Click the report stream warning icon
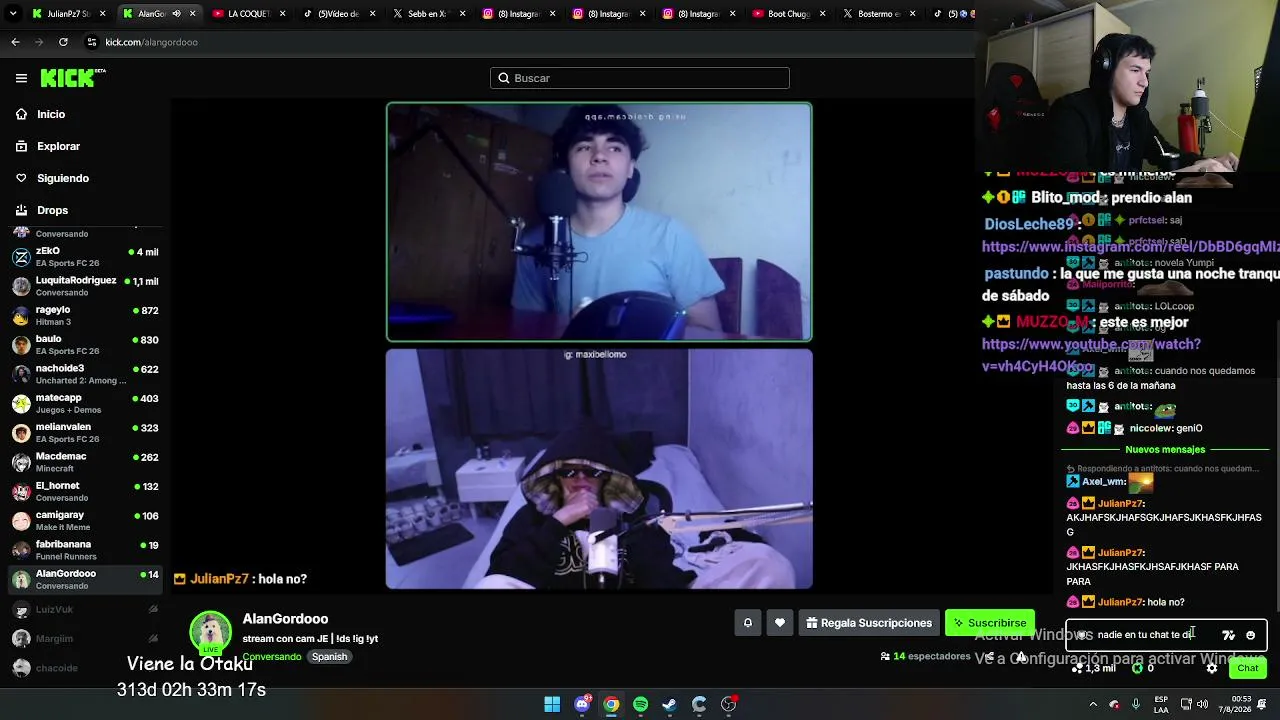The image size is (1280, 720). [1020, 657]
